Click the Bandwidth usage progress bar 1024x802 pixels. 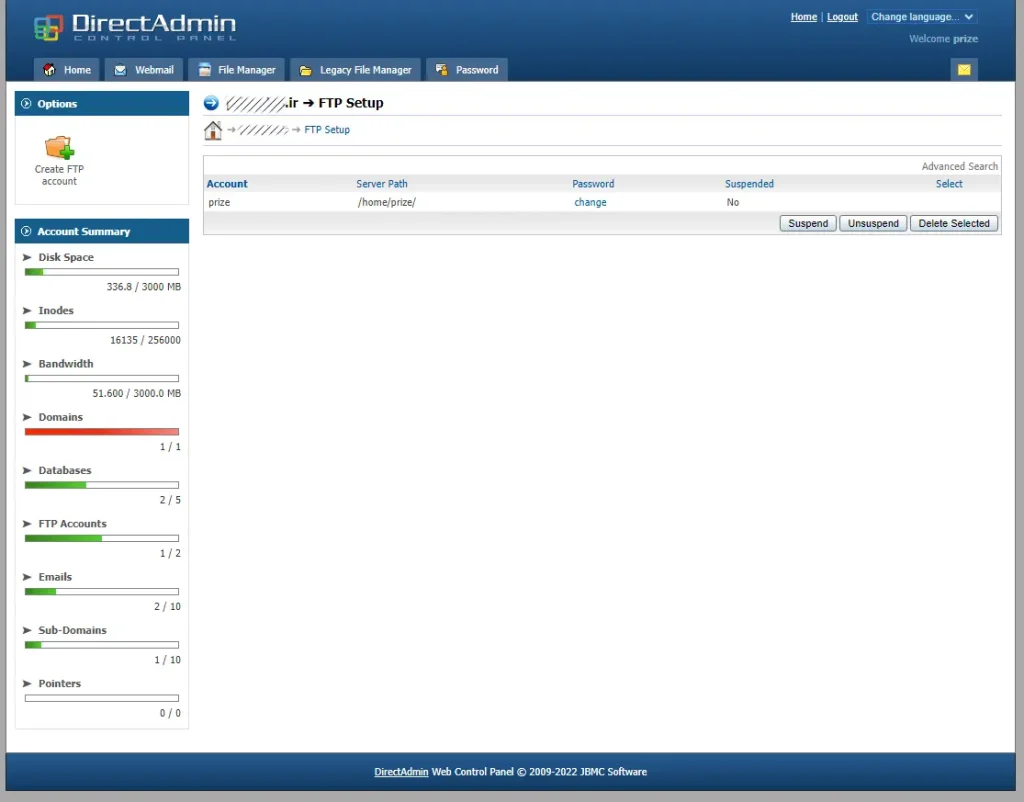click(100, 378)
